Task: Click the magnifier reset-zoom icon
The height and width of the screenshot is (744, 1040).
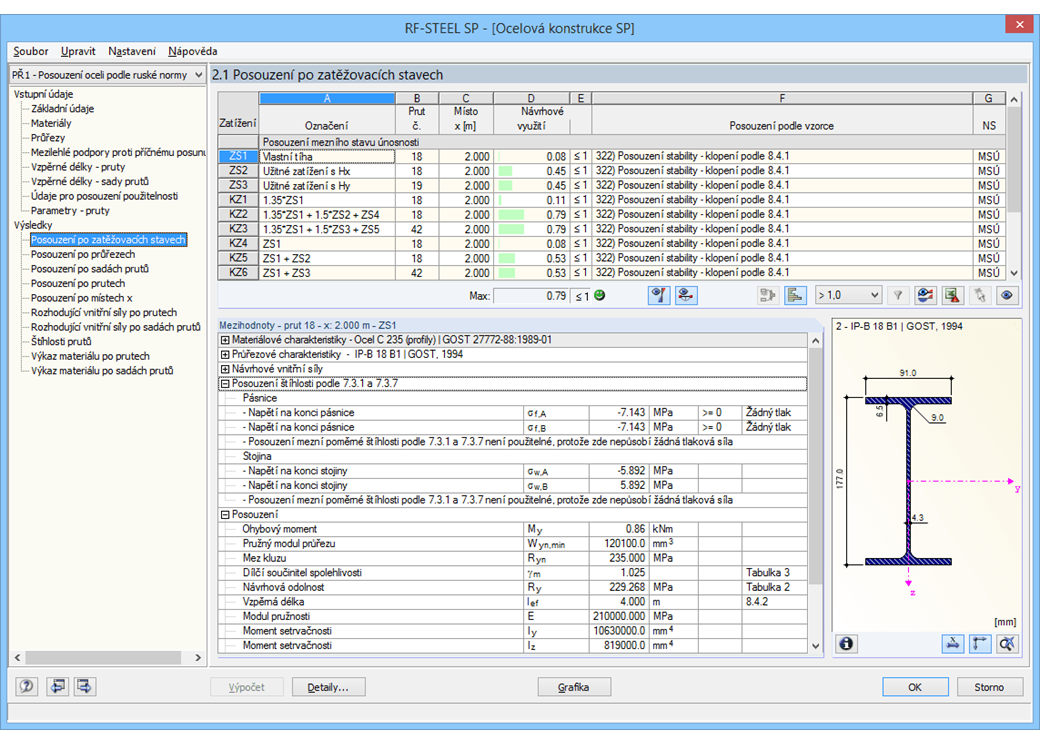Action: (x=1007, y=643)
